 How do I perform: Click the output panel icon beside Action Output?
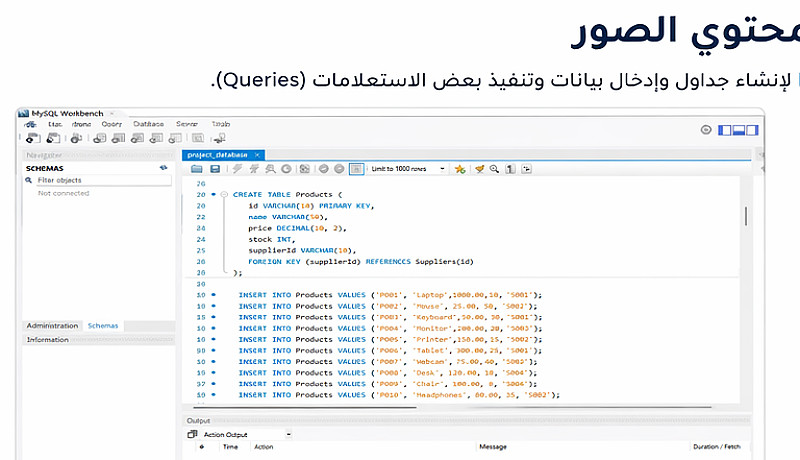tap(192, 435)
